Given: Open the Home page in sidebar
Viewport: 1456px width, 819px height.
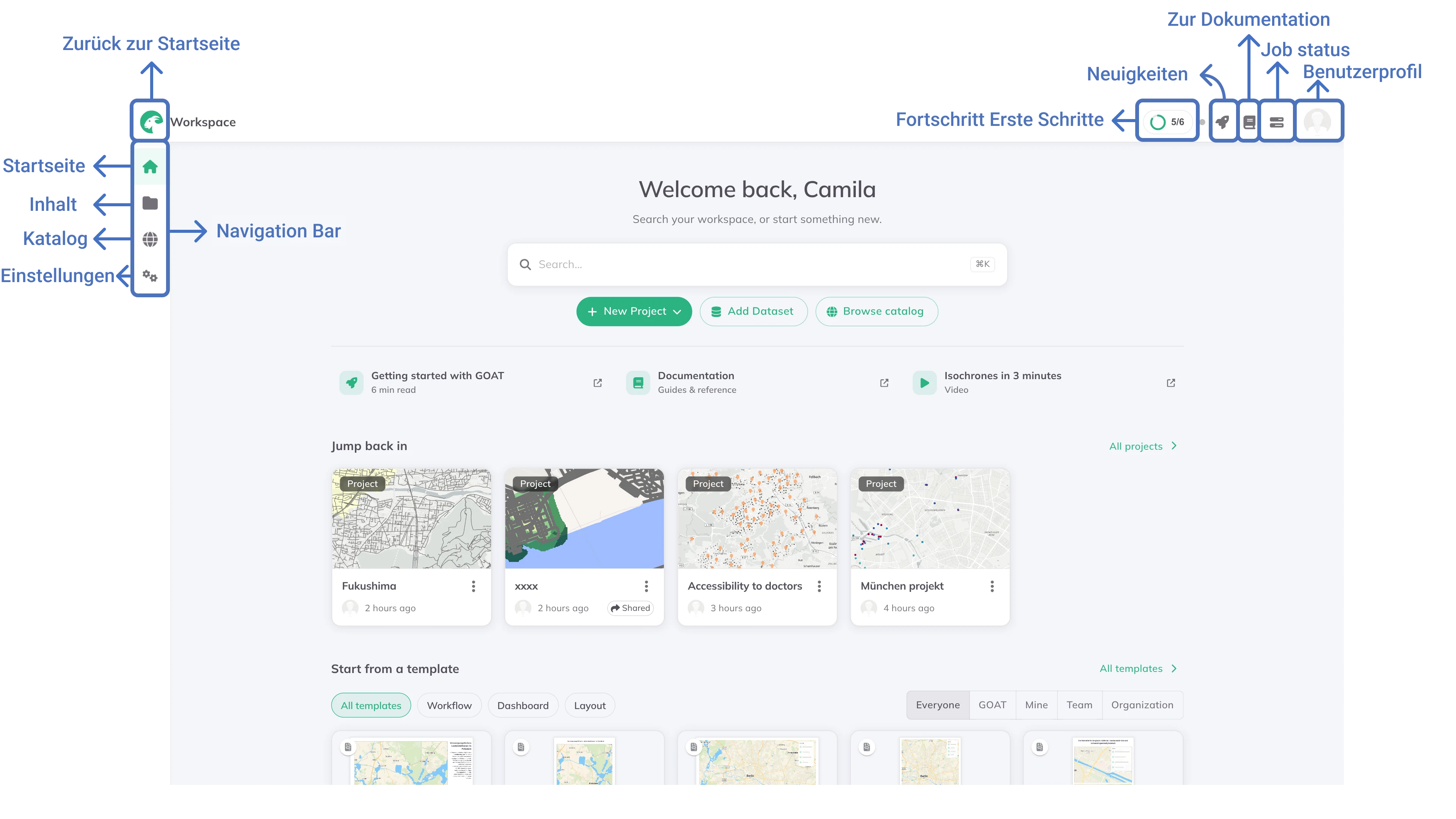Looking at the screenshot, I should [150, 167].
